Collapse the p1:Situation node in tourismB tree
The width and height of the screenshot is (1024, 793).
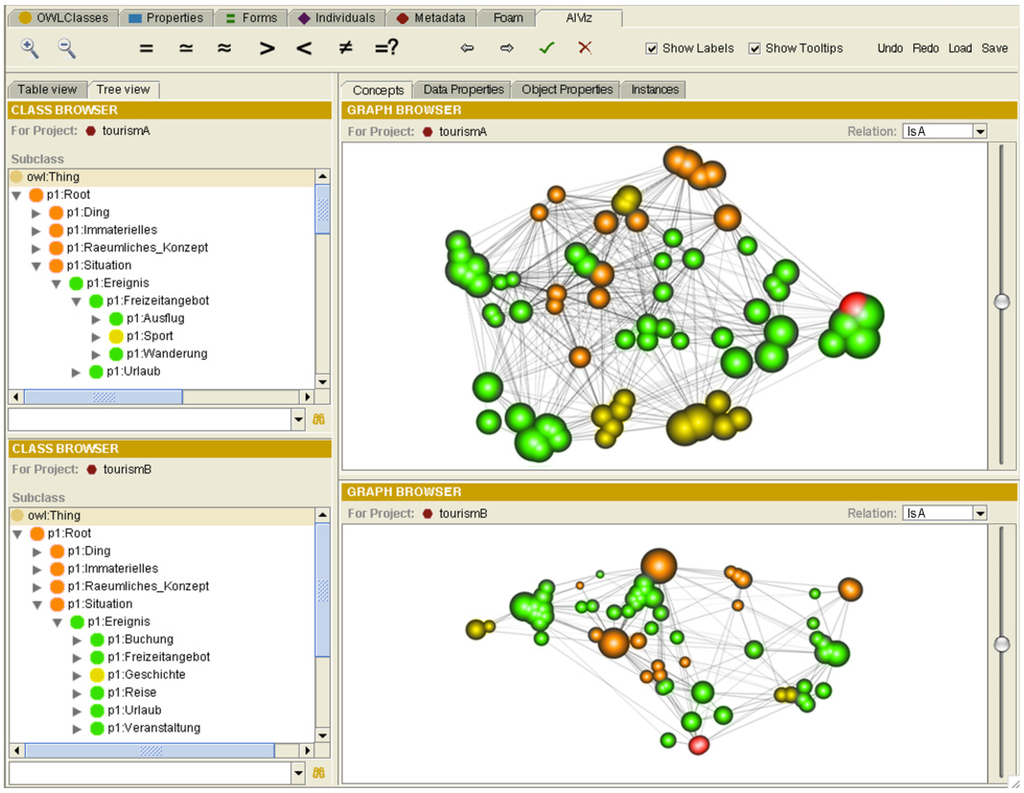click(x=37, y=604)
